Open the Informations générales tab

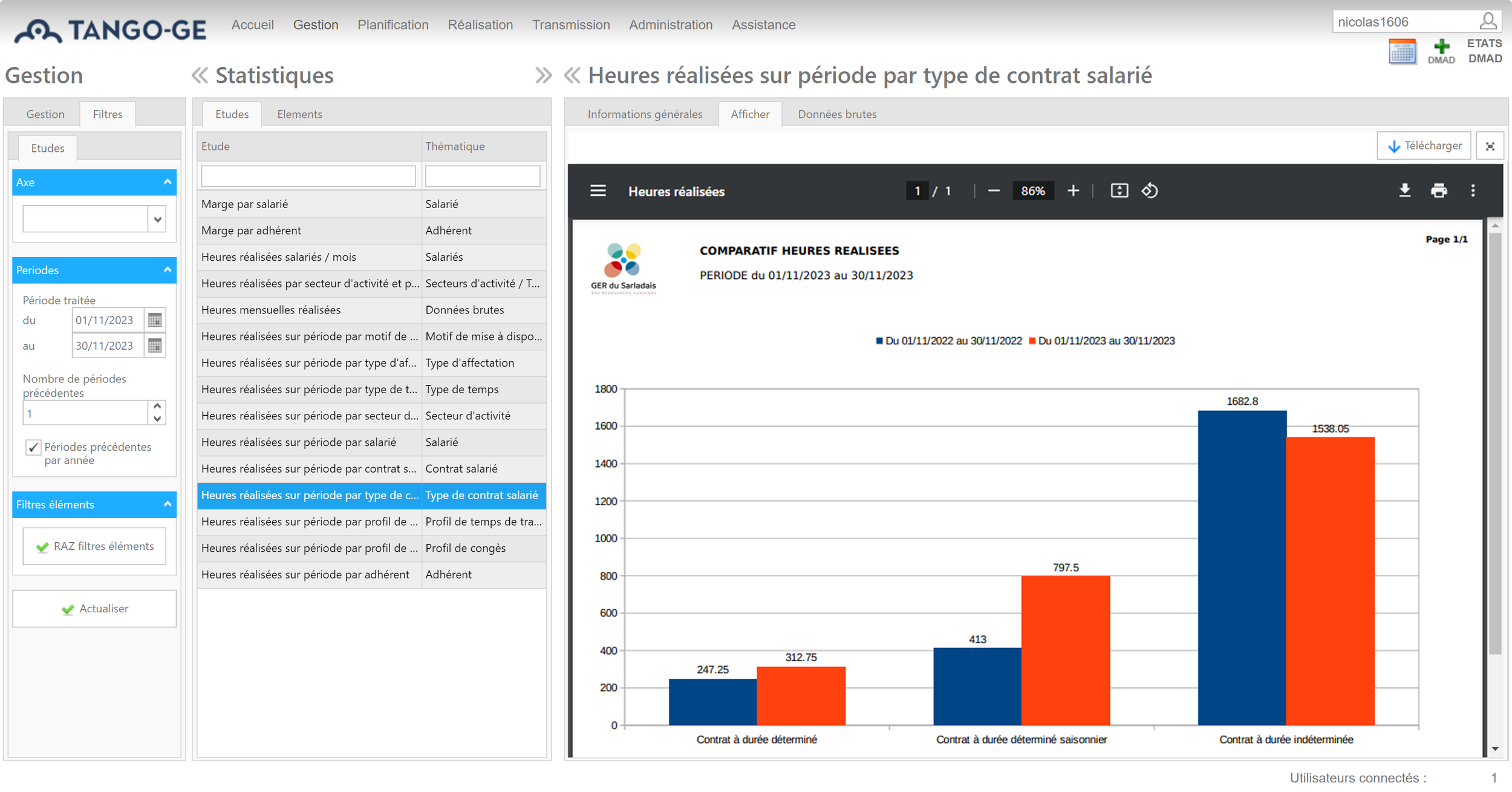(645, 114)
